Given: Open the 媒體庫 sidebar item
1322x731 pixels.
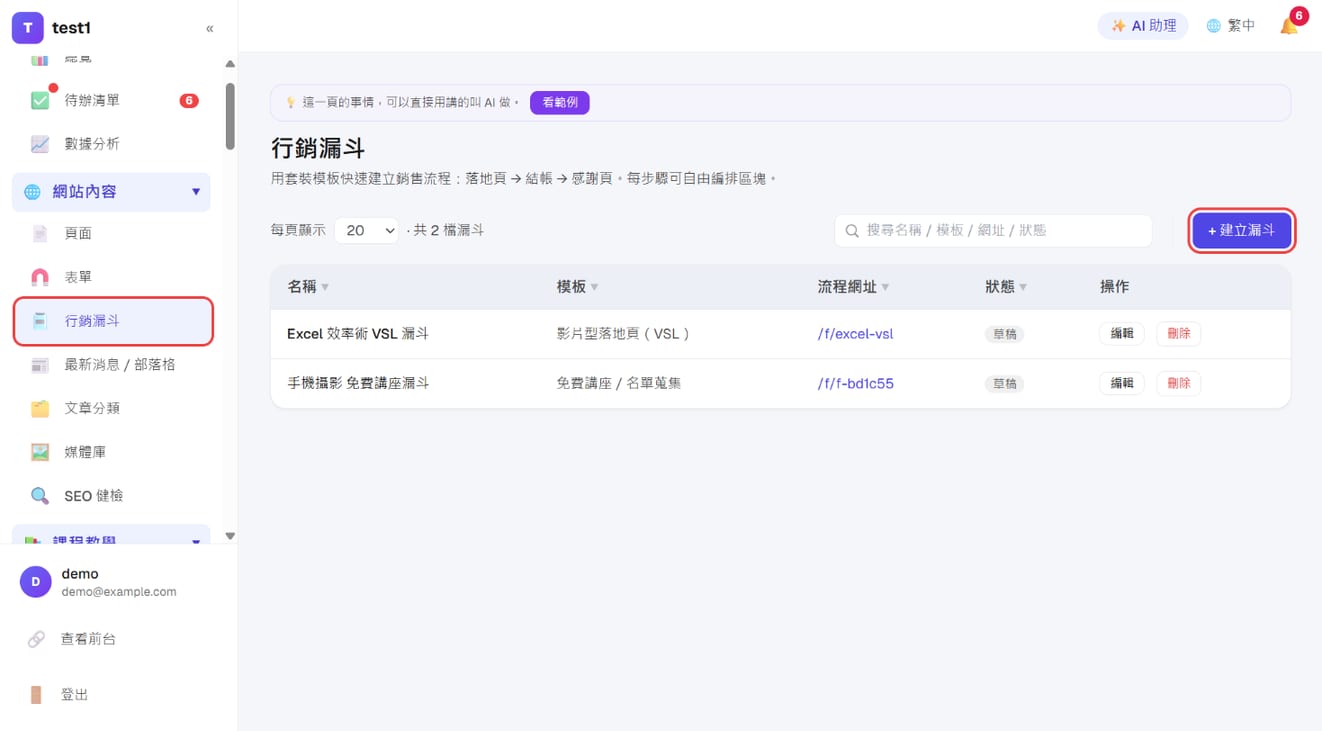Looking at the screenshot, I should pyautogui.click(x=111, y=452).
